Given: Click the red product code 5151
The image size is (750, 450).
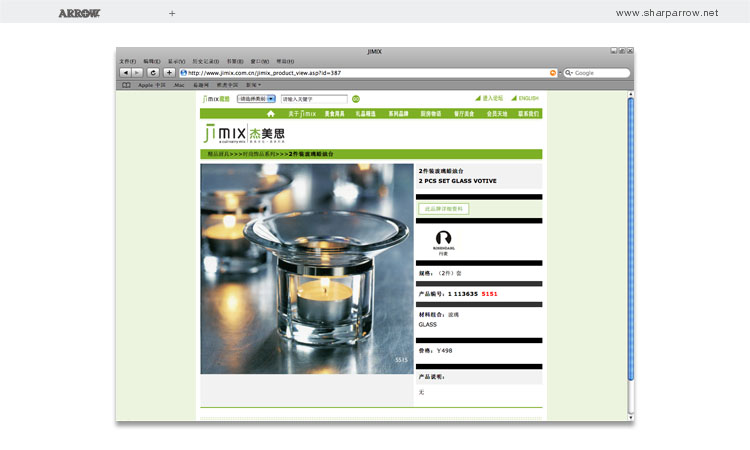Looking at the screenshot, I should point(489,294).
